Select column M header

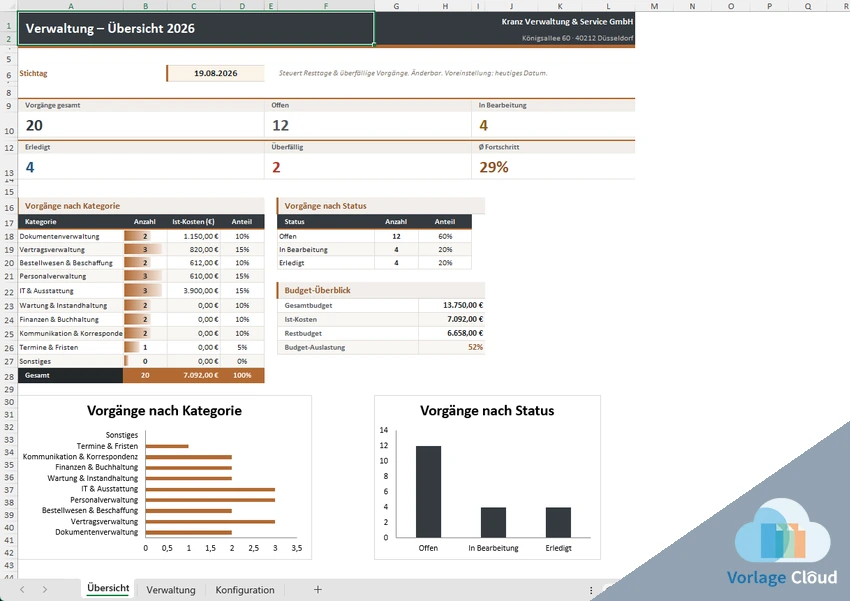pyautogui.click(x=654, y=6)
